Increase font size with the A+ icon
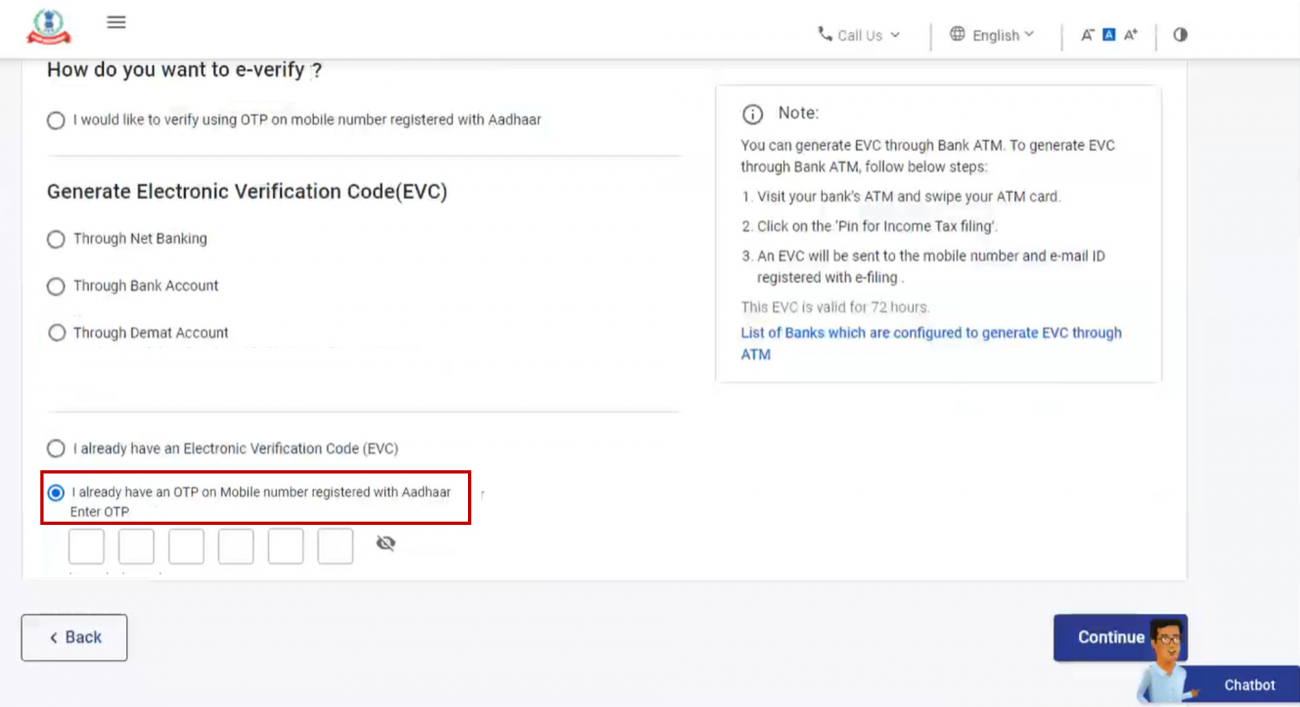 pyautogui.click(x=1130, y=33)
